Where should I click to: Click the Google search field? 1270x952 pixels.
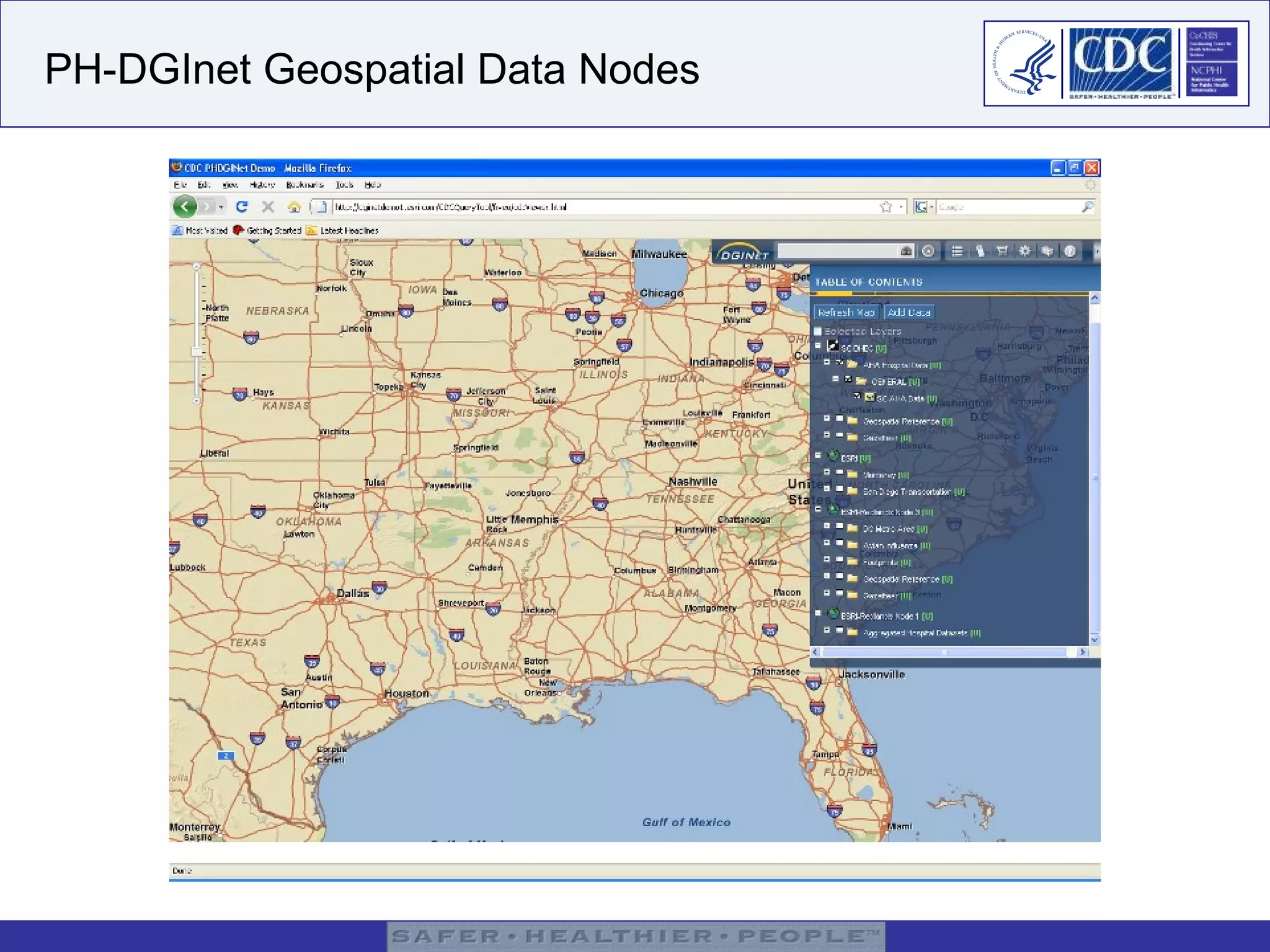(x=1008, y=207)
